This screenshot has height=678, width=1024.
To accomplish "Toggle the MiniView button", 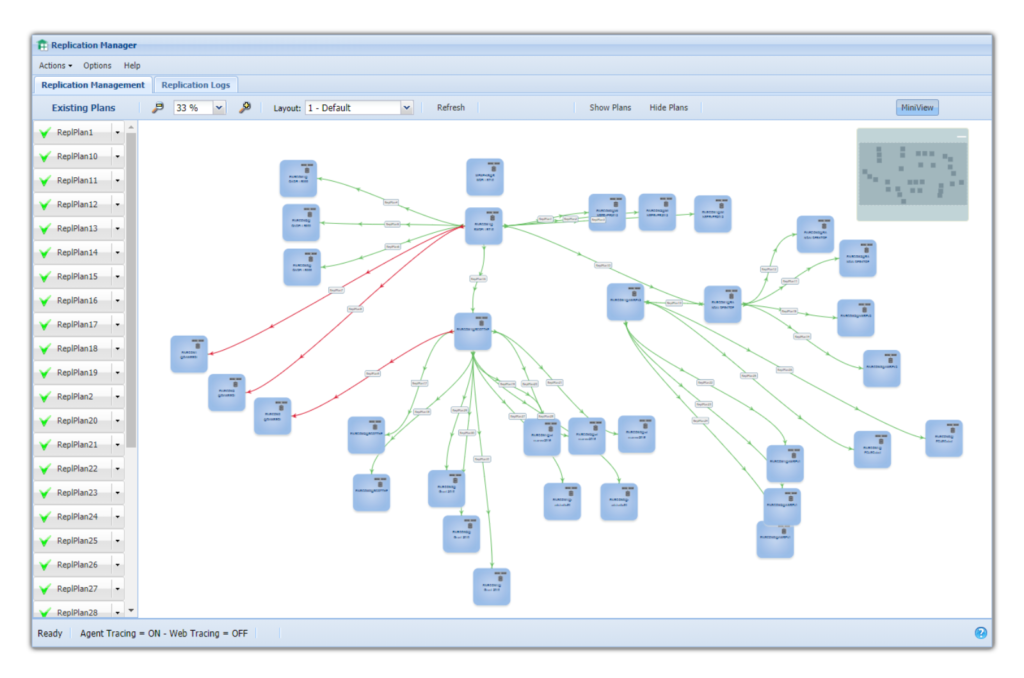I will (916, 108).
